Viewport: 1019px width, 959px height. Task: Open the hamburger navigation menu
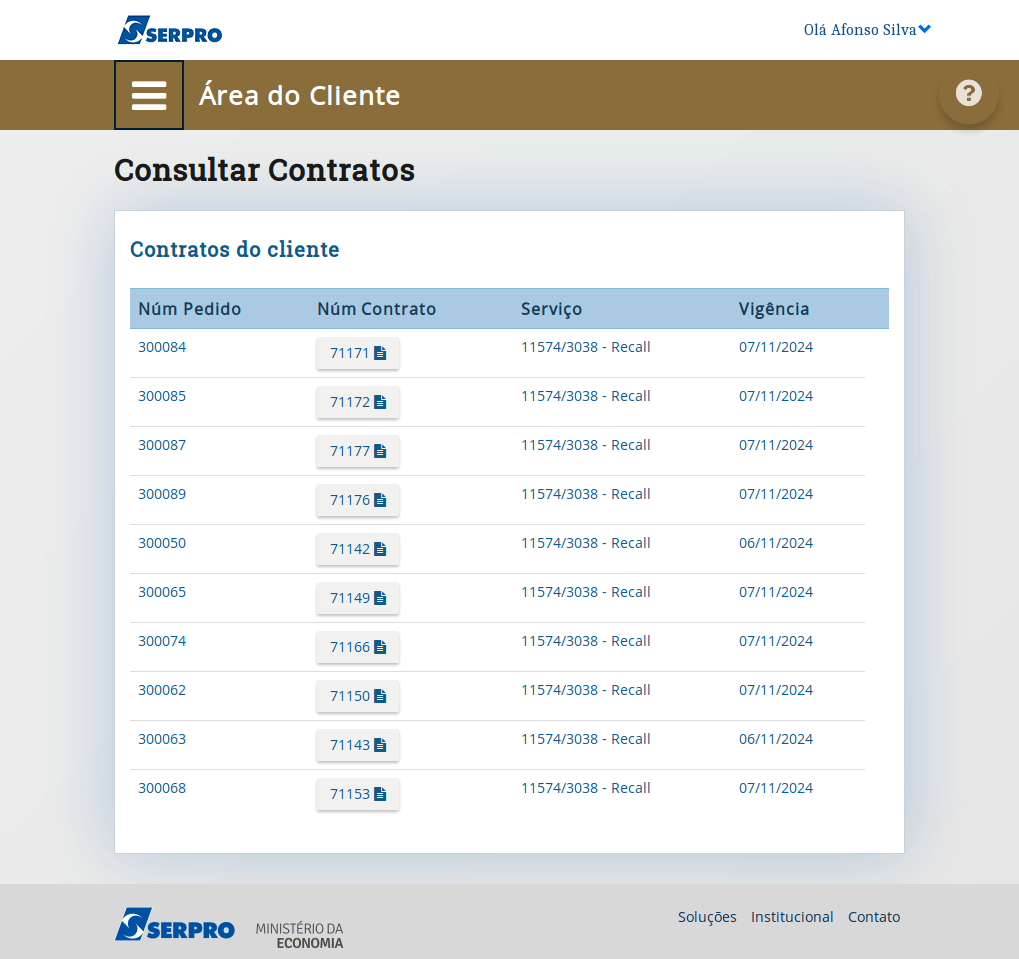pos(149,95)
